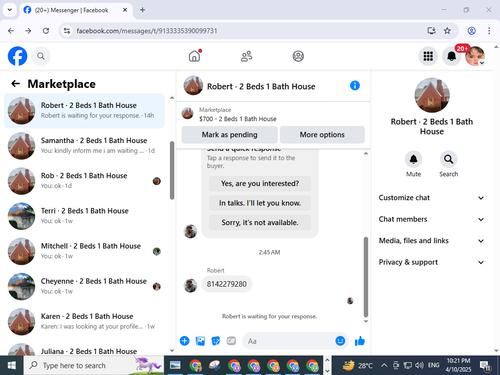Open Rob - 2 Beds 1 Bath House chat
Image resolution: width=500 pixels, height=375 pixels.
coord(84,181)
